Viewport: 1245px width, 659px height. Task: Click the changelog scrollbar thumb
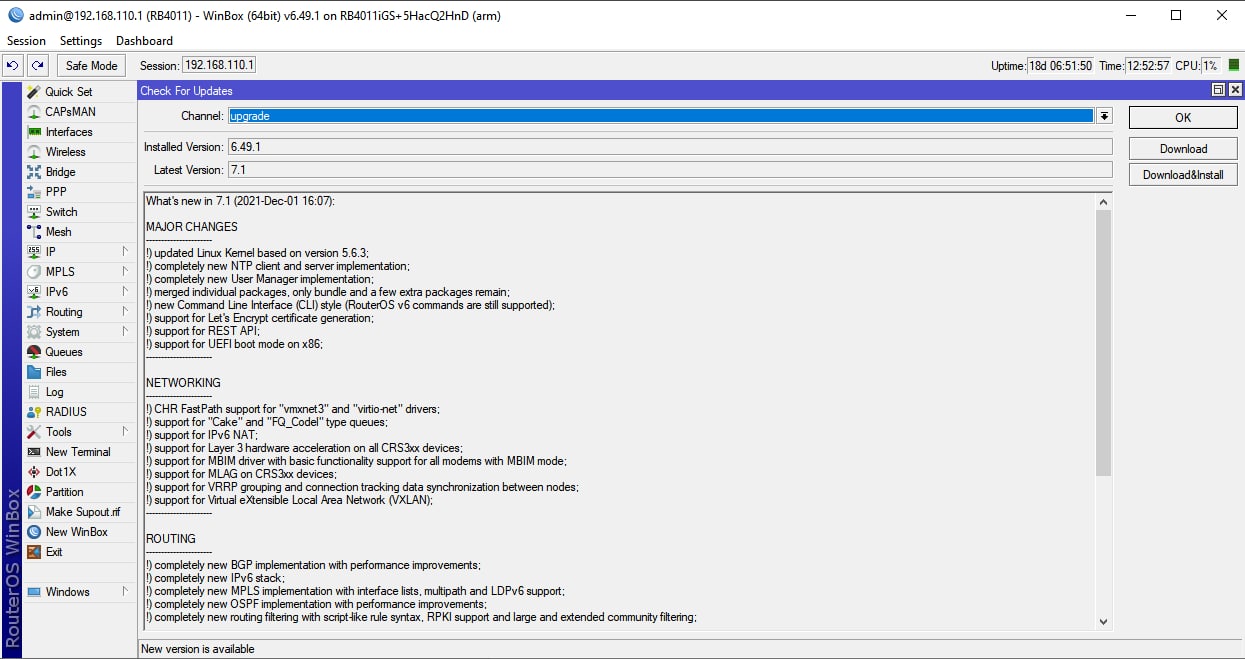pos(1103,343)
